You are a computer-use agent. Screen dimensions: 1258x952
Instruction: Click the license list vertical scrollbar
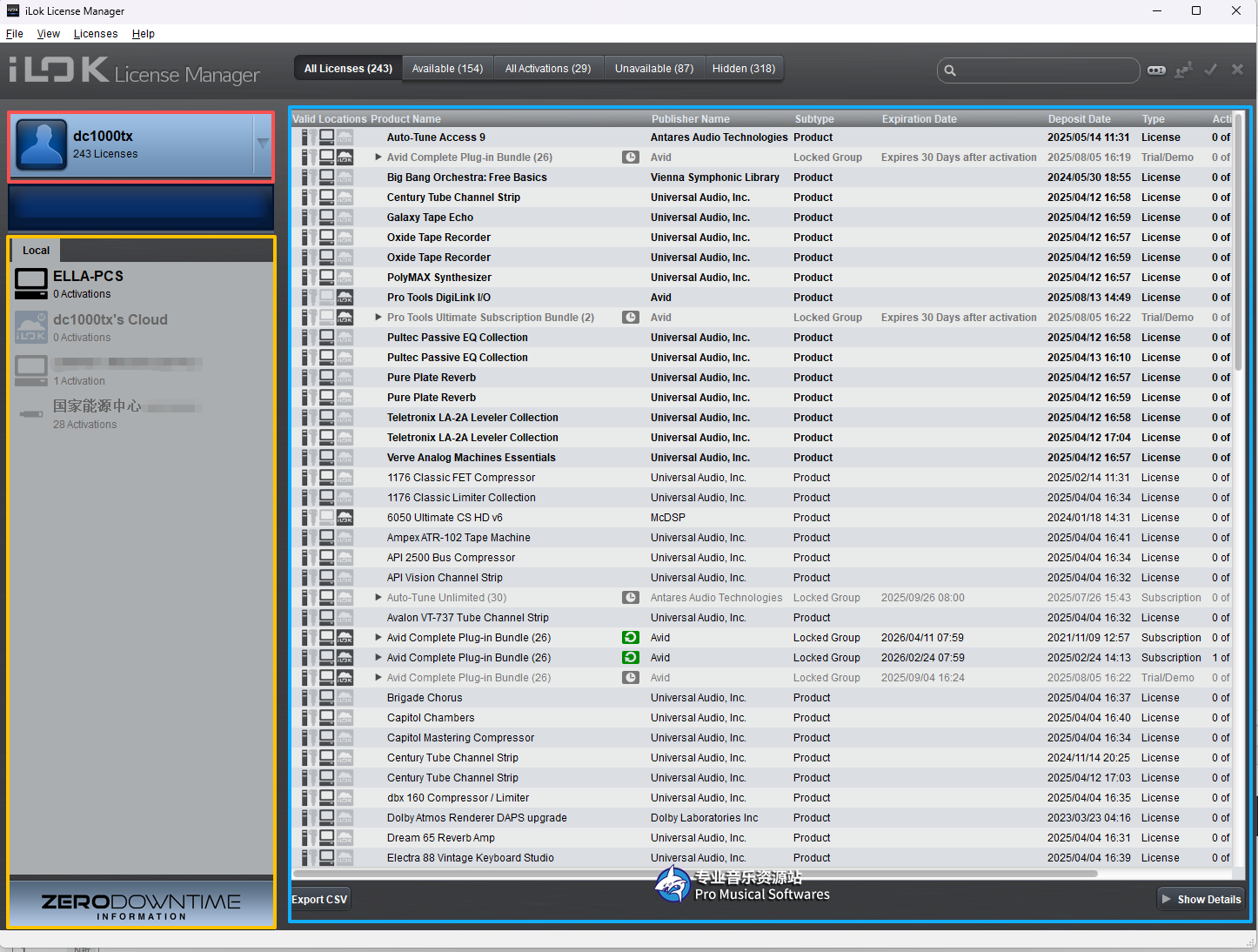click(1238, 261)
